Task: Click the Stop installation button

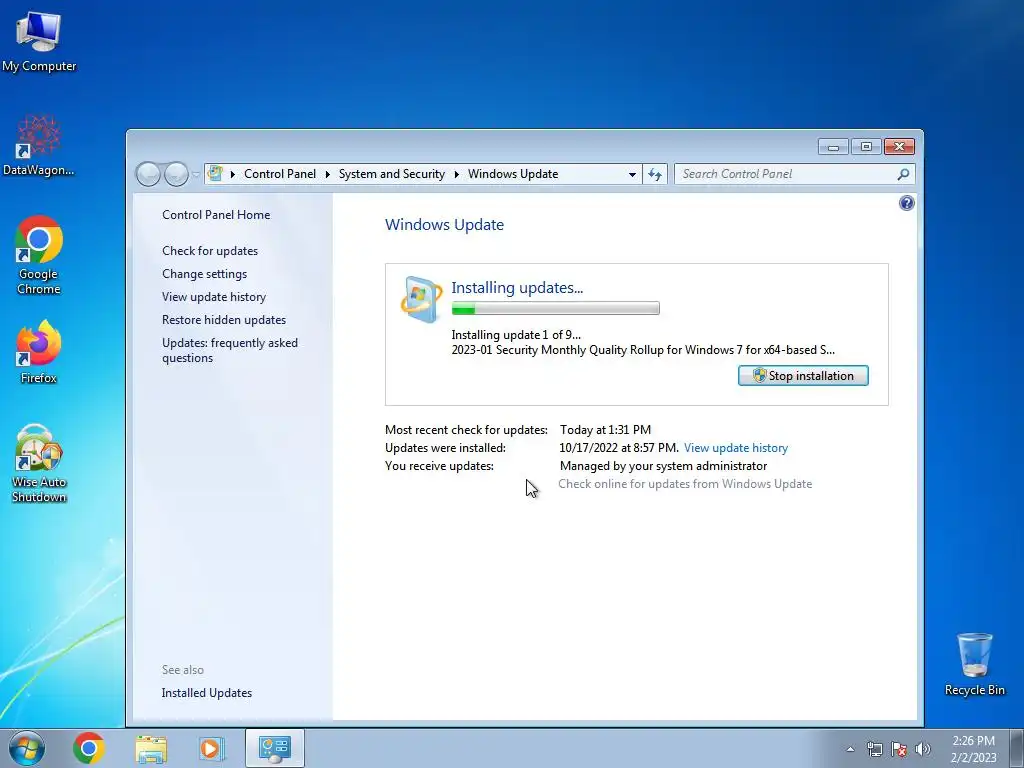Action: point(803,376)
